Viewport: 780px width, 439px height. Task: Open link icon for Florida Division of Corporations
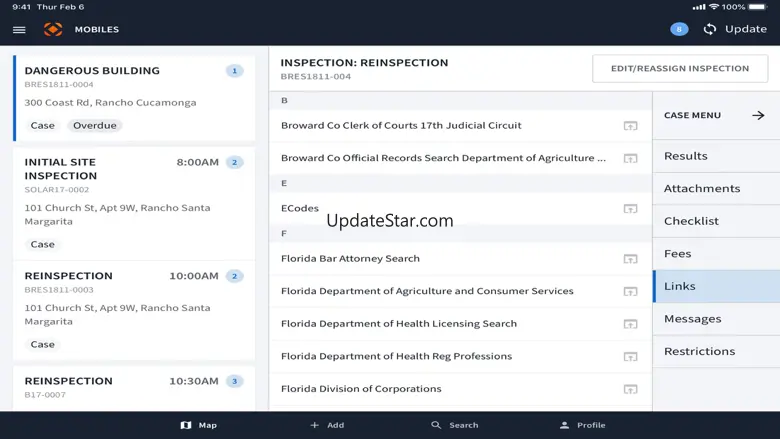coord(630,389)
